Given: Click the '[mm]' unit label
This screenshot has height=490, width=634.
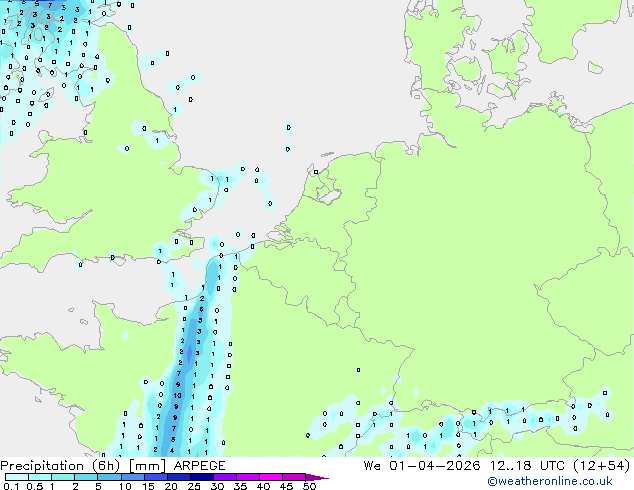Looking at the screenshot, I should (147, 466).
